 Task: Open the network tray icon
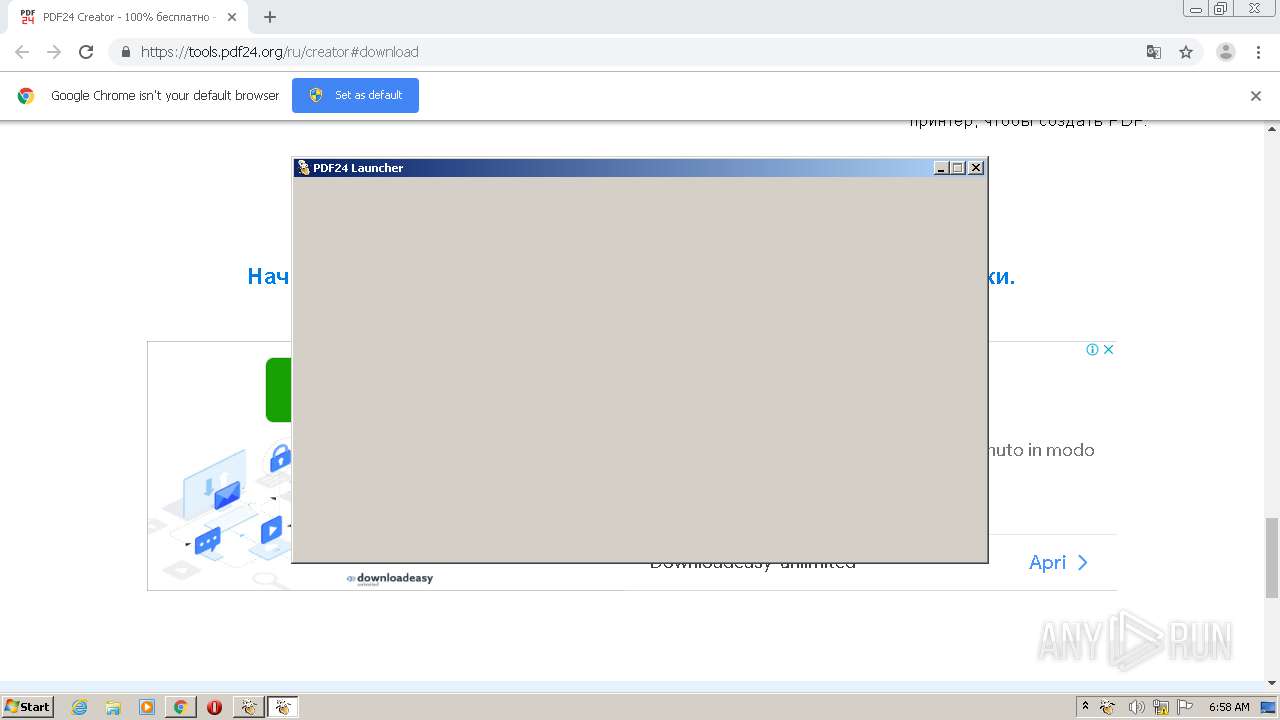click(1161, 707)
